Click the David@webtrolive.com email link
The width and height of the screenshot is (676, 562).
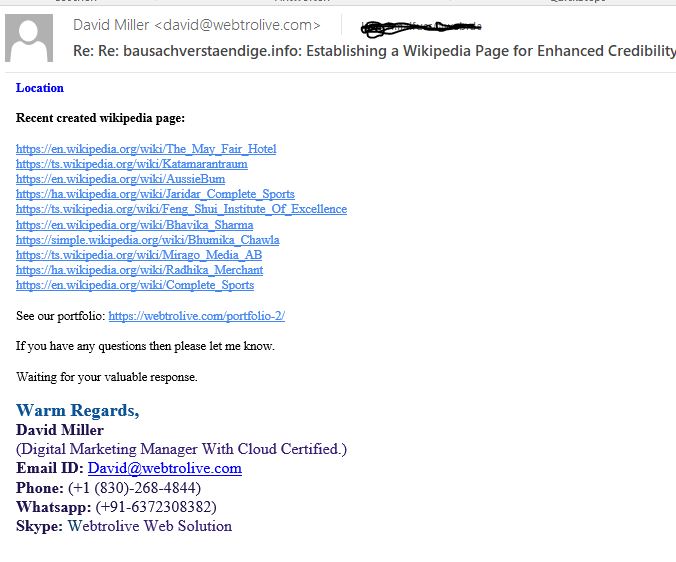coord(165,468)
